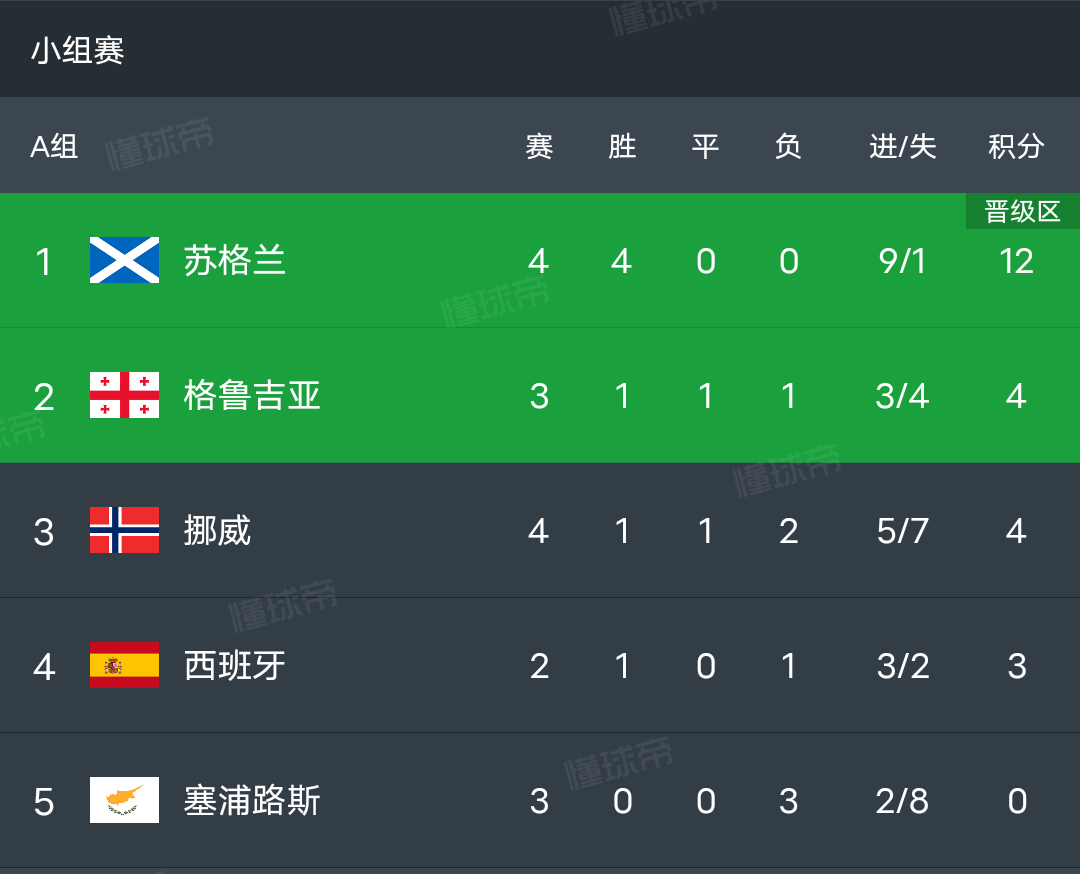Click the 赛 column header
This screenshot has height=874, width=1080.
pos(539,147)
